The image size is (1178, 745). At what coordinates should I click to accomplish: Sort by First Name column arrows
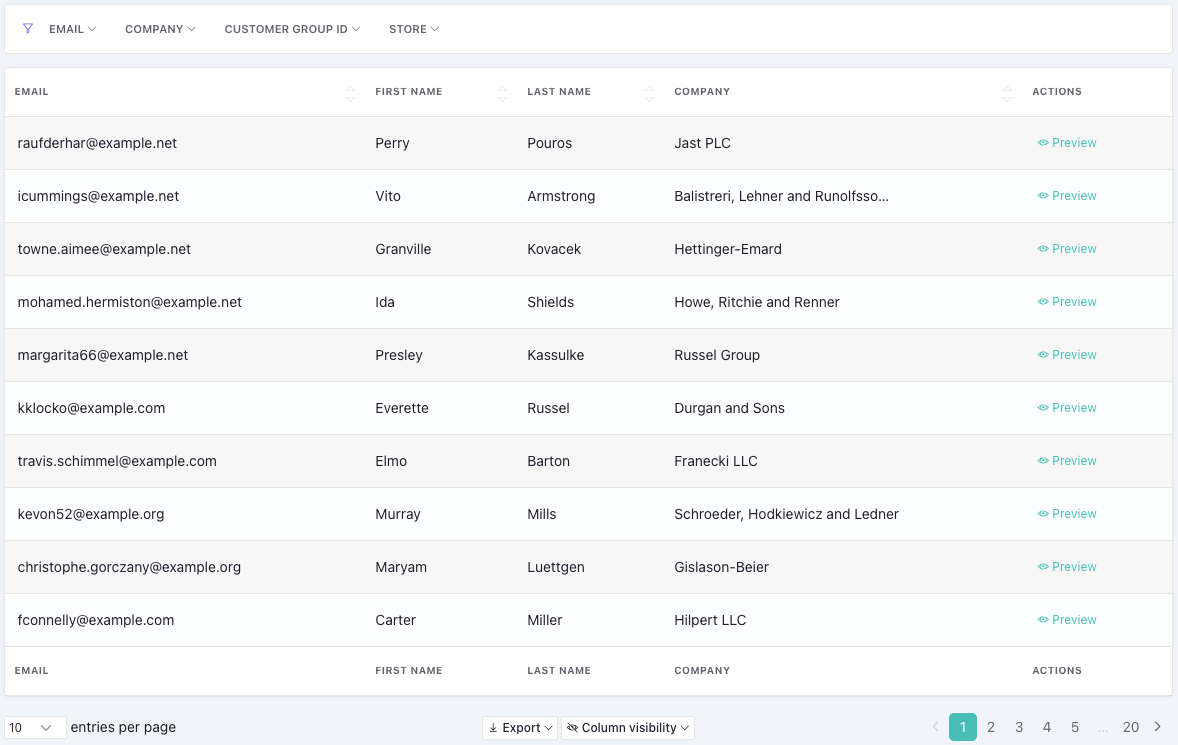[x=502, y=93]
